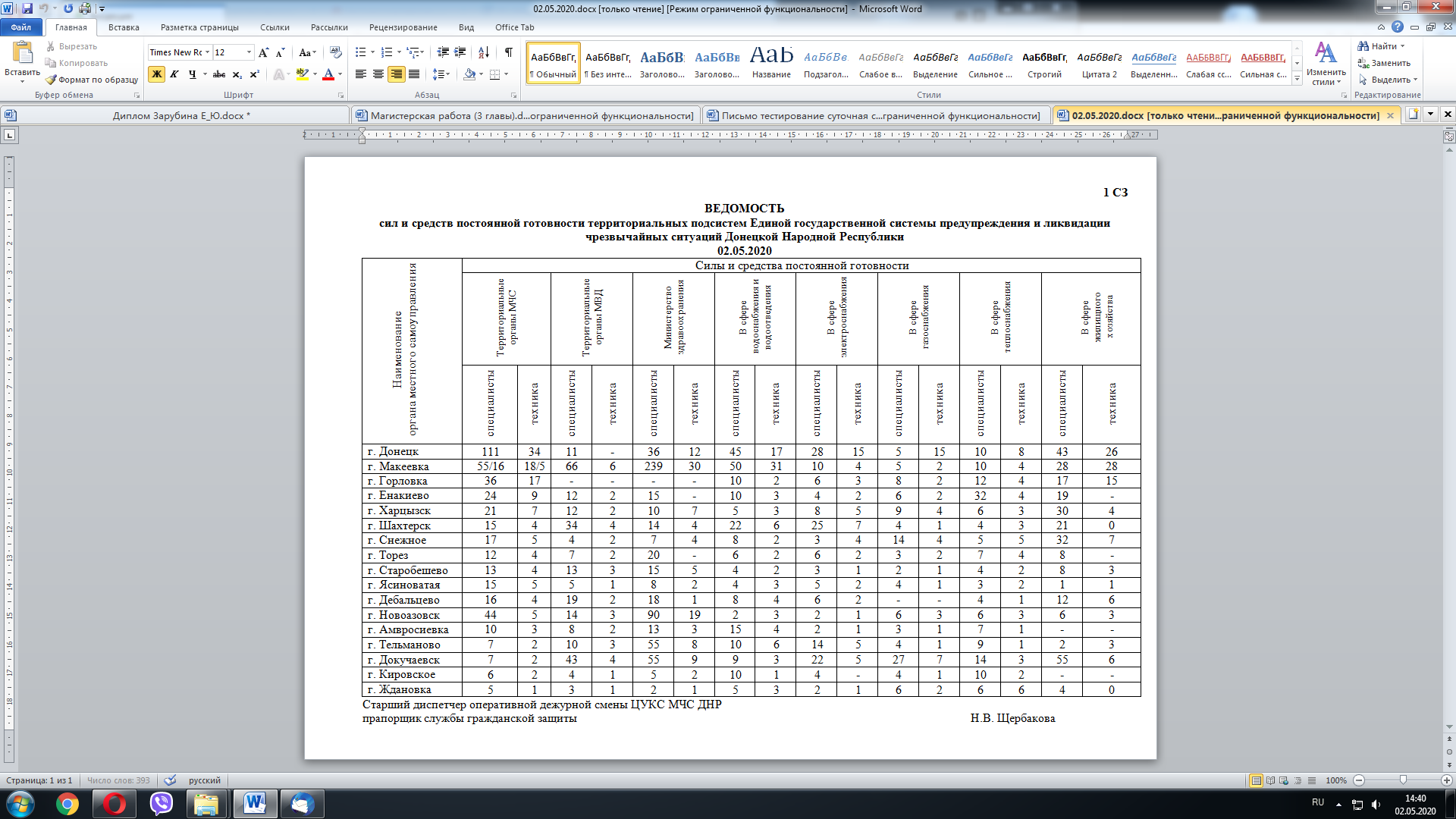The image size is (1456, 819).
Task: Clear formatting icon in Font group
Action: (336, 52)
